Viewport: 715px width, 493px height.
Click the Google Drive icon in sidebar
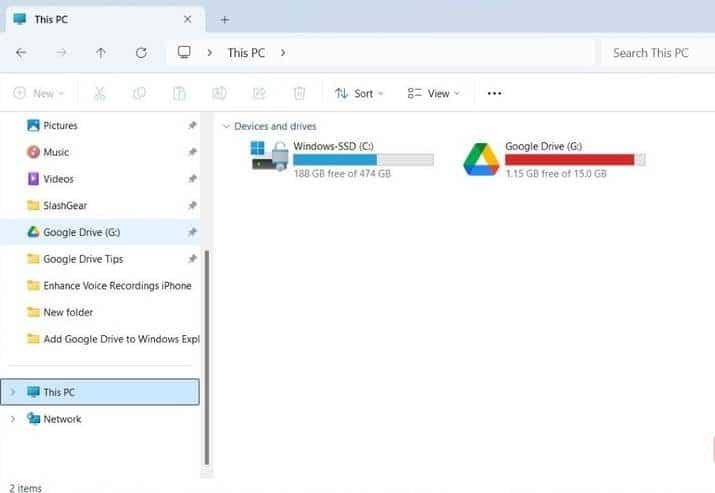[33, 232]
